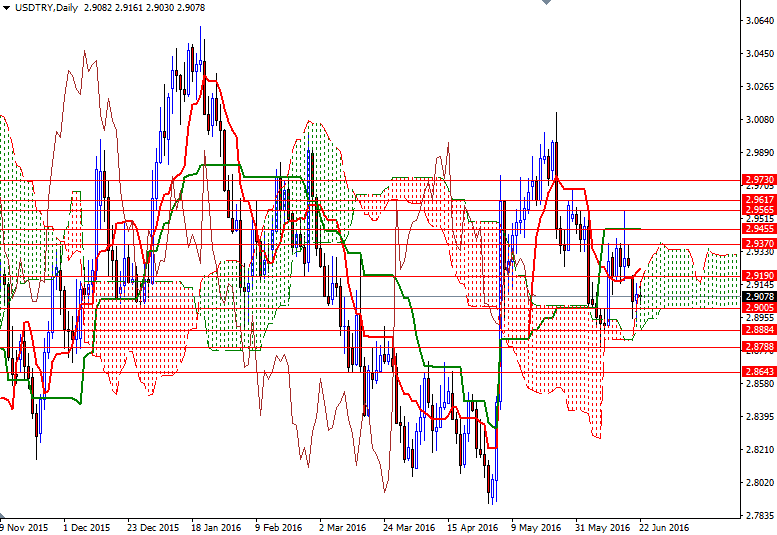
Task: Click the 3.0640 price scale value
Action: coord(760,21)
